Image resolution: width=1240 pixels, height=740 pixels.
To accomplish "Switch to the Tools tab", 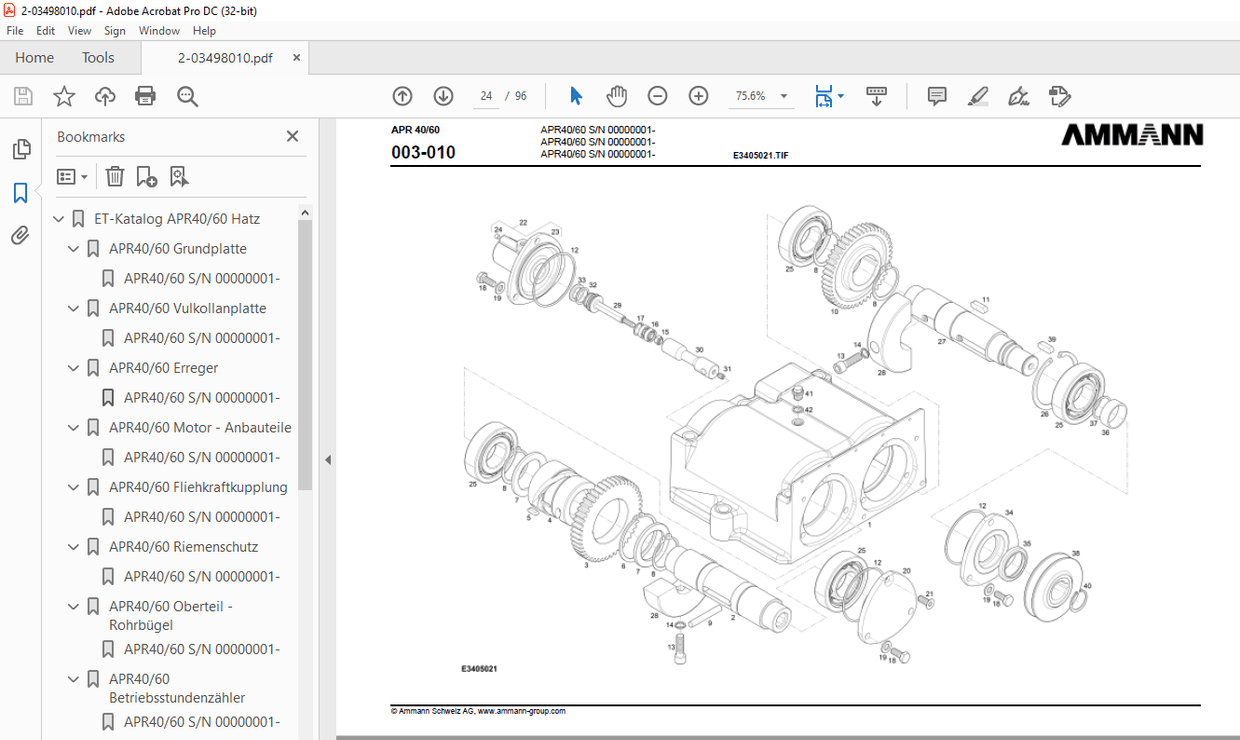I will pos(97,57).
